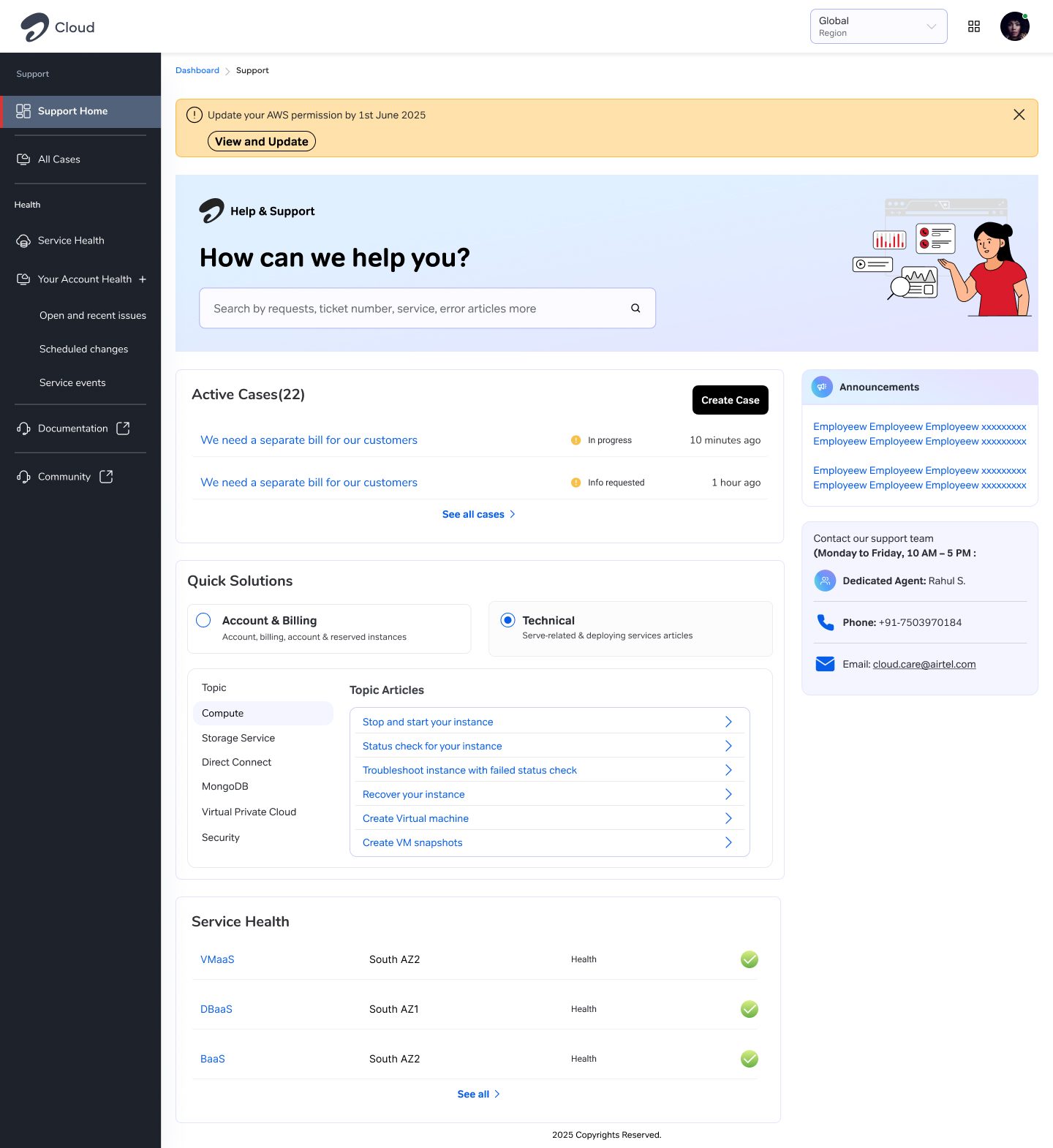Focus the help search input field
Viewport: 1053px width, 1148px height.
[427, 308]
